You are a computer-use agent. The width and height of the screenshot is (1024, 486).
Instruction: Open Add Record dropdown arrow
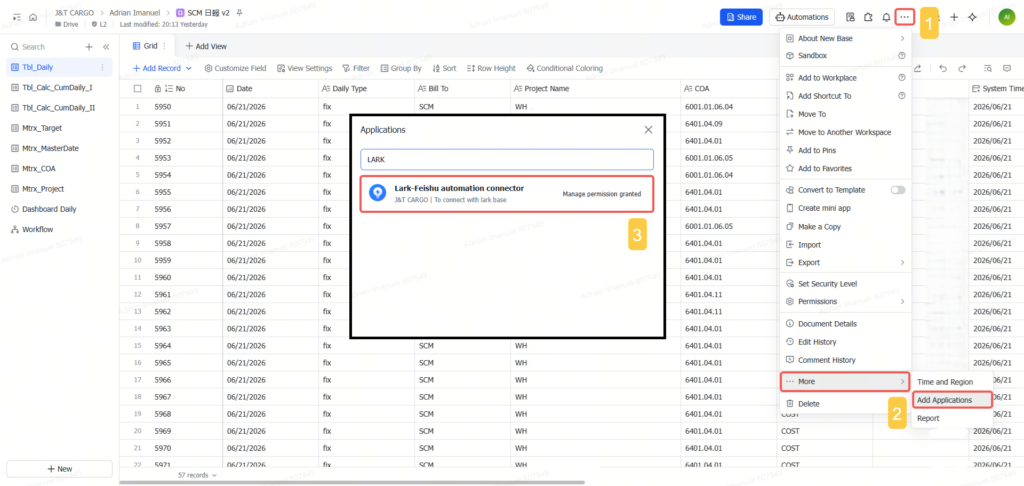(x=189, y=68)
